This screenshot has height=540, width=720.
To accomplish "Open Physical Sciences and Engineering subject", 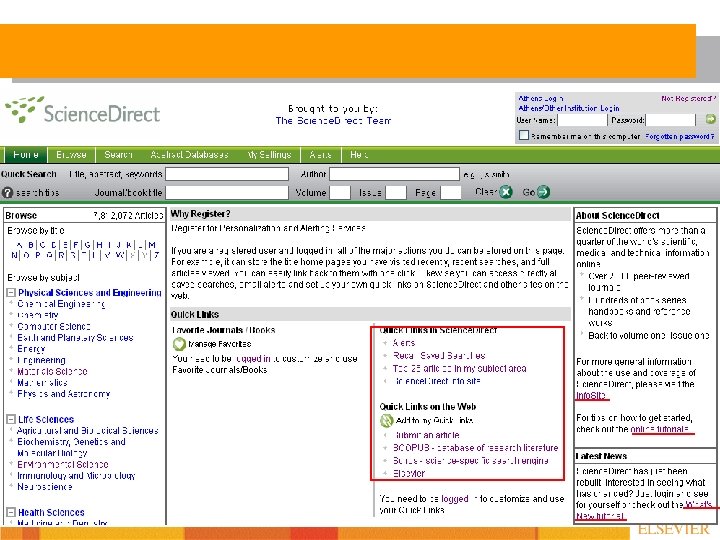I will point(90,292).
